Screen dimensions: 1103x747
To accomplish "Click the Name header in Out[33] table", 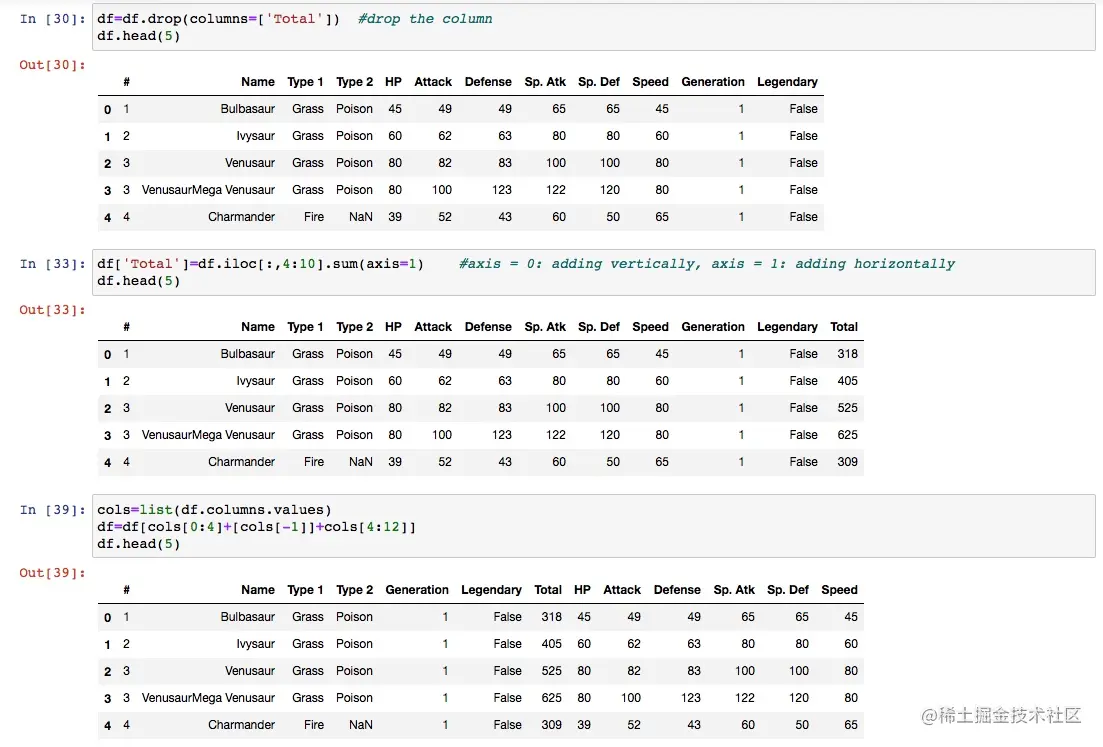I will pos(257,327).
